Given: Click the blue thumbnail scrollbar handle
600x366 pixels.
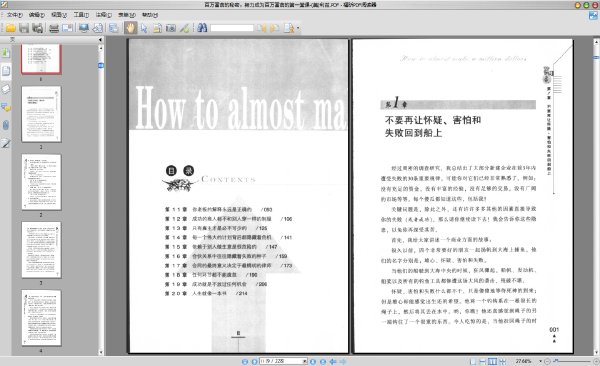Looking at the screenshot, I should (101, 65).
